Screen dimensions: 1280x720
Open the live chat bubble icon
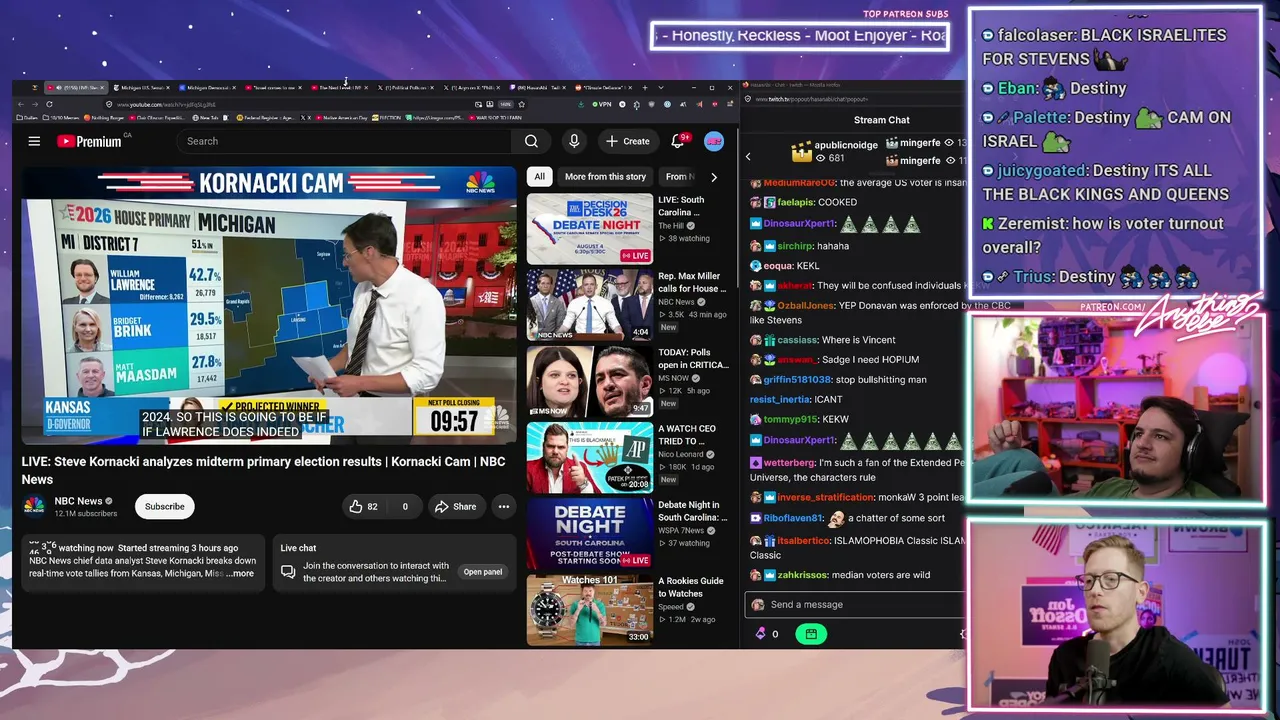[288, 572]
